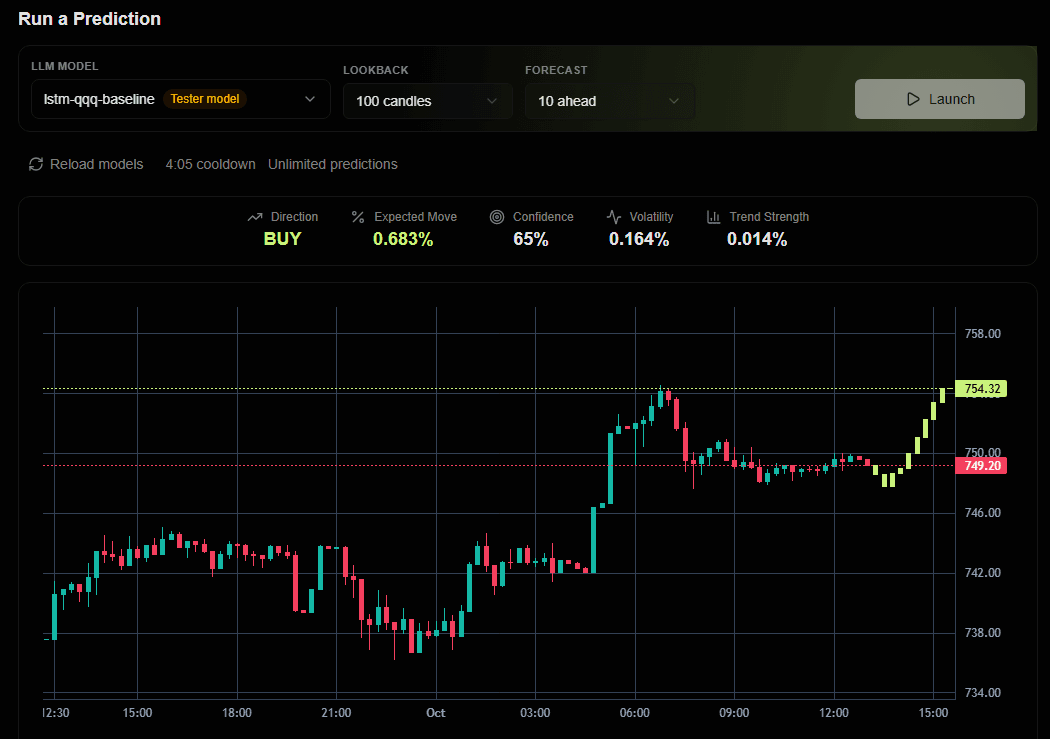Expand the LLM model chevron arrow
Screen dimensions: 1050x739
[x=310, y=99]
